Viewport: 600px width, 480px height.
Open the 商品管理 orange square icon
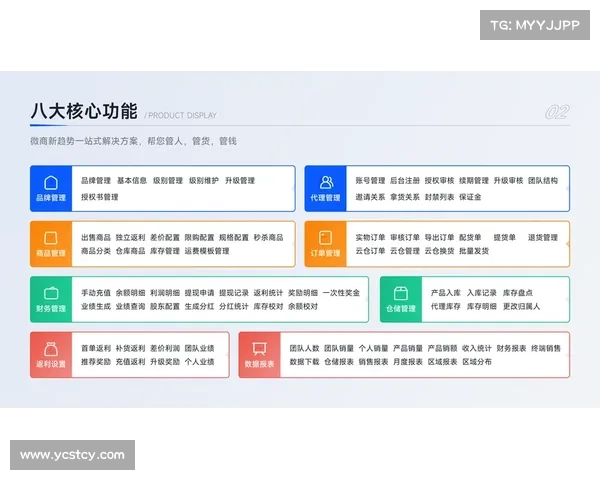point(50,237)
